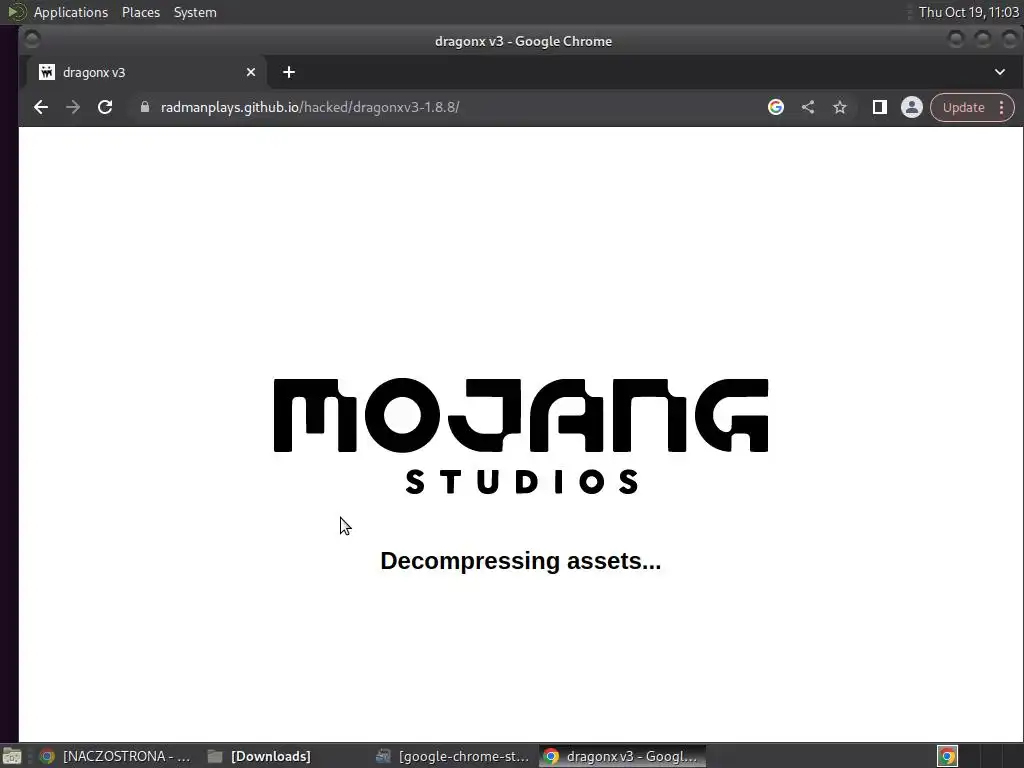Bookmark this tab with the star icon
The width and height of the screenshot is (1024, 768).
840,107
